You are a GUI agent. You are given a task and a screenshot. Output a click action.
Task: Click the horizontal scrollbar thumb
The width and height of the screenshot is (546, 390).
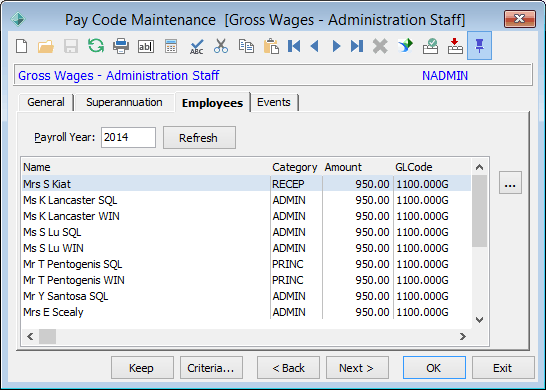coord(47,336)
